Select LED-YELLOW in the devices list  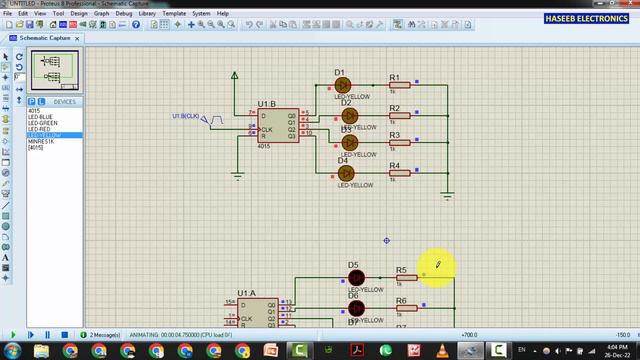pyautogui.click(x=55, y=135)
